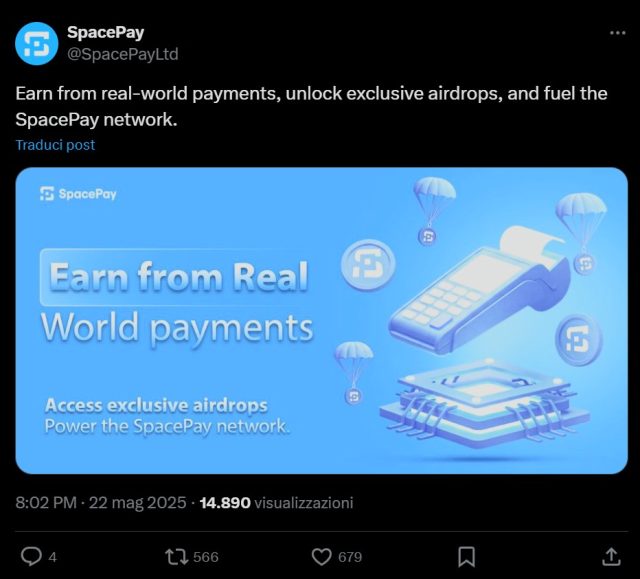Open the Earn from Real World payments image

tap(322, 320)
